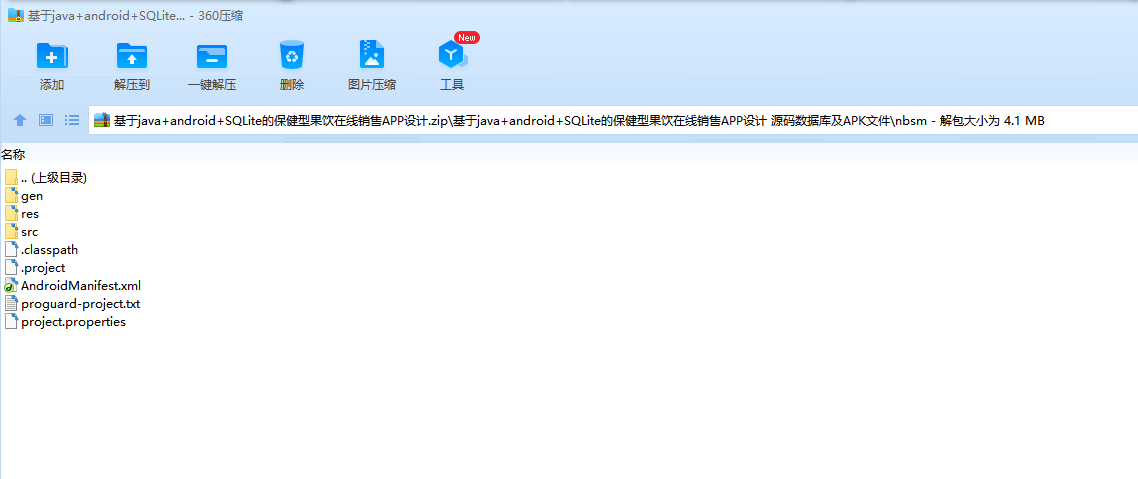Click the parent directory folder icon
Screen dimensions: 1138x479
[x=11, y=178]
